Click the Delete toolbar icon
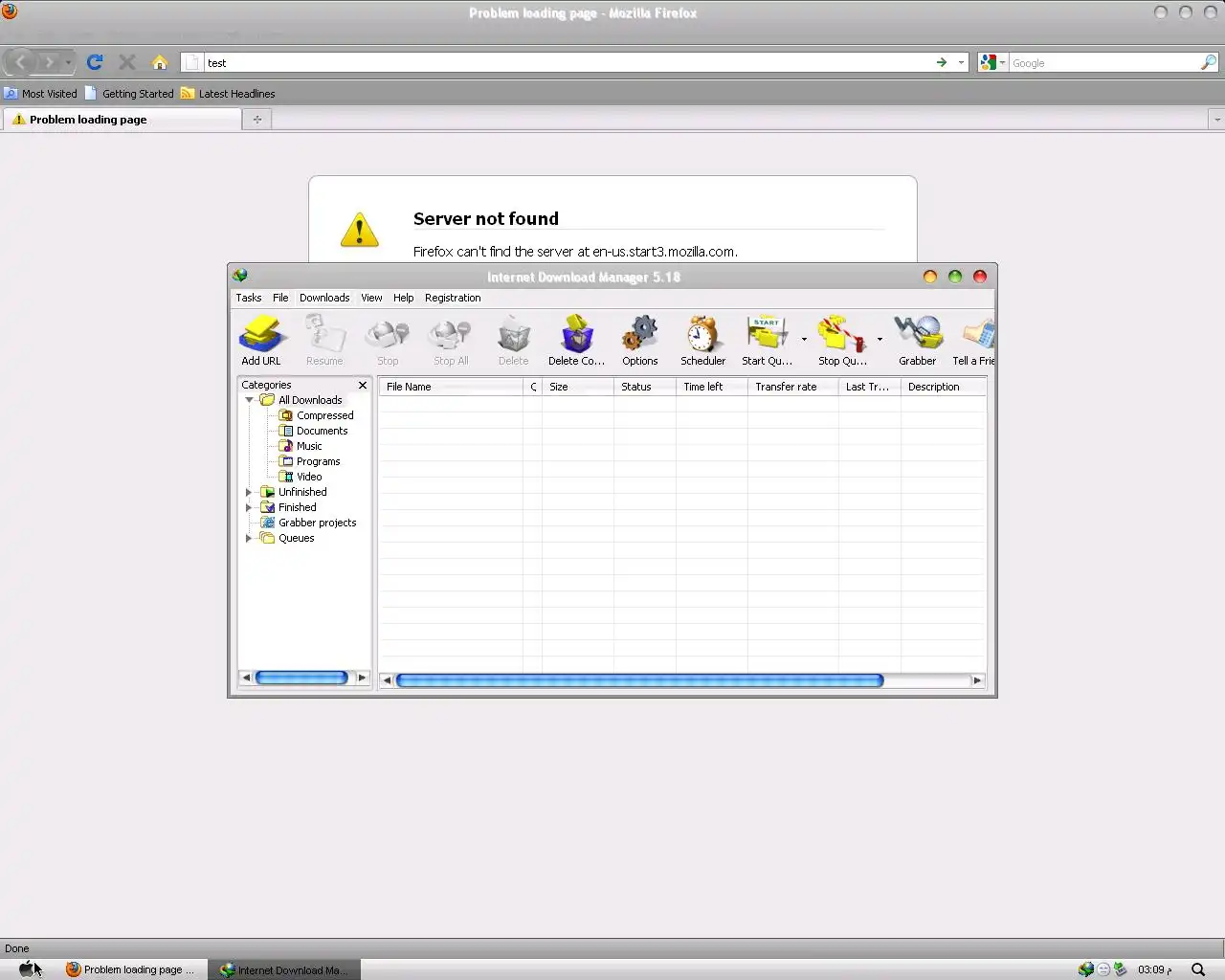1225x980 pixels. coord(514,340)
